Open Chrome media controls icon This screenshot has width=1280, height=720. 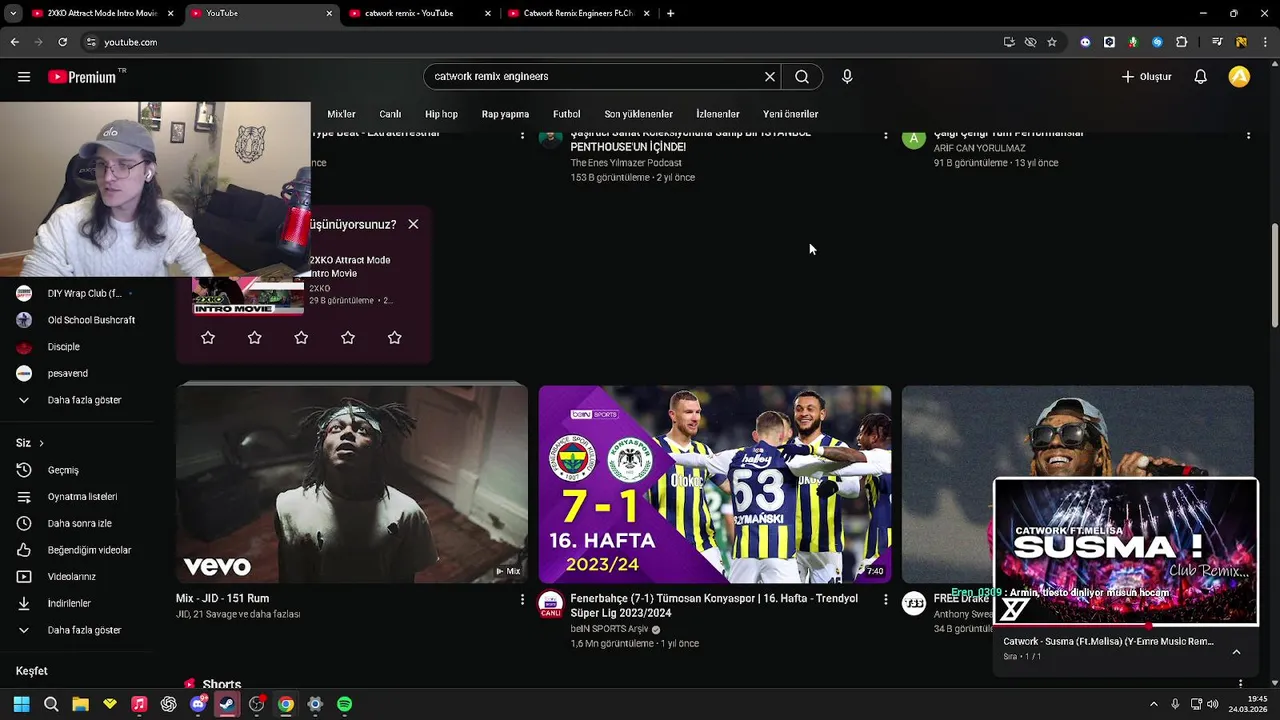point(1217,42)
